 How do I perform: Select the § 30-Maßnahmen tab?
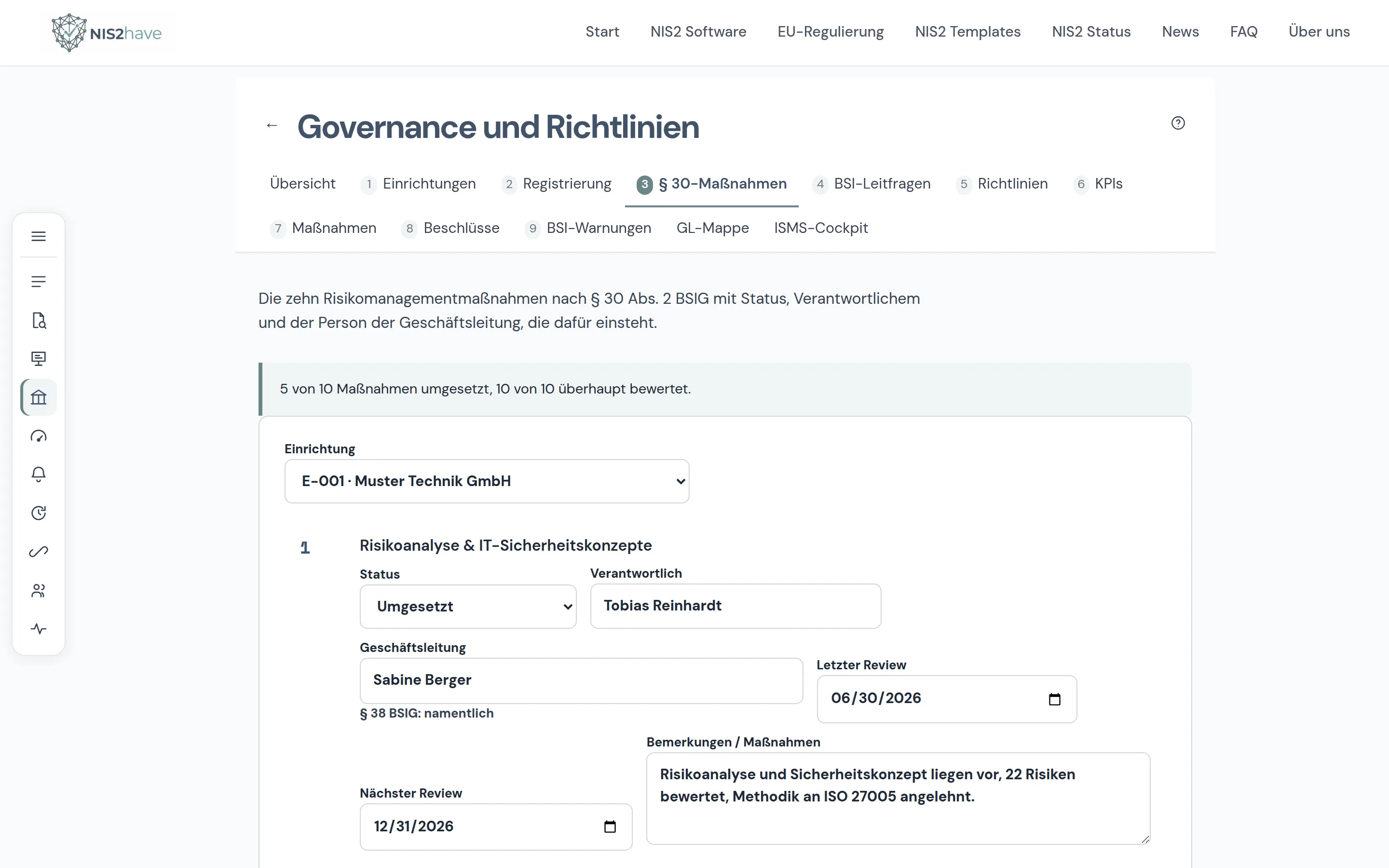pos(712,184)
